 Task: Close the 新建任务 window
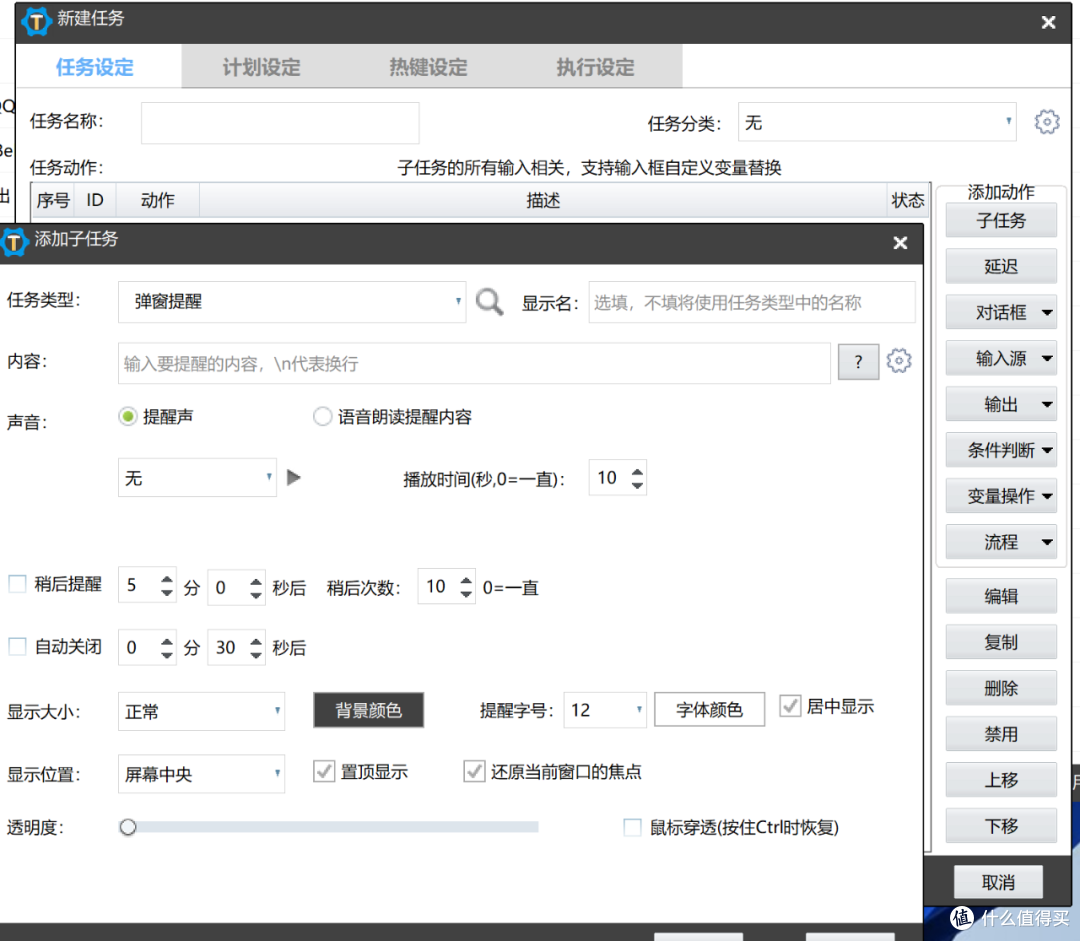(x=1048, y=23)
